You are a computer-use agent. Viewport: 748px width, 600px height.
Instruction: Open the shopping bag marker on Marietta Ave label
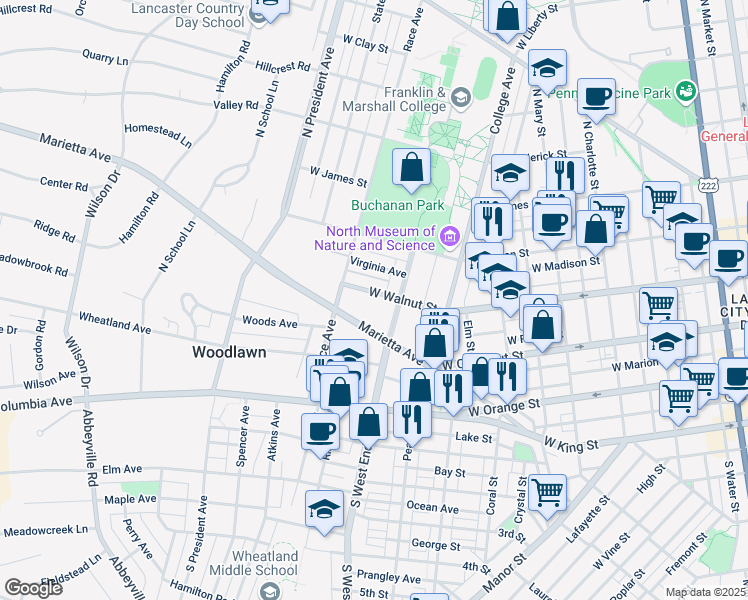(435, 343)
